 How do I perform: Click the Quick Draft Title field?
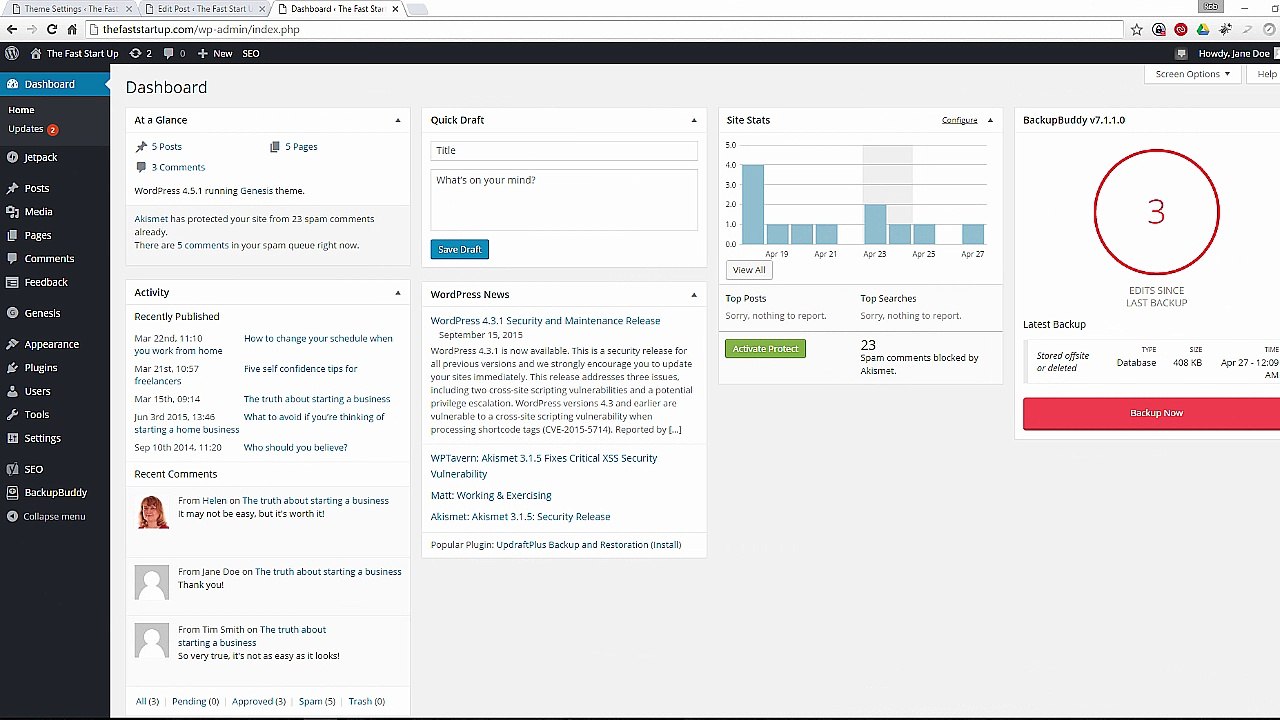point(564,150)
